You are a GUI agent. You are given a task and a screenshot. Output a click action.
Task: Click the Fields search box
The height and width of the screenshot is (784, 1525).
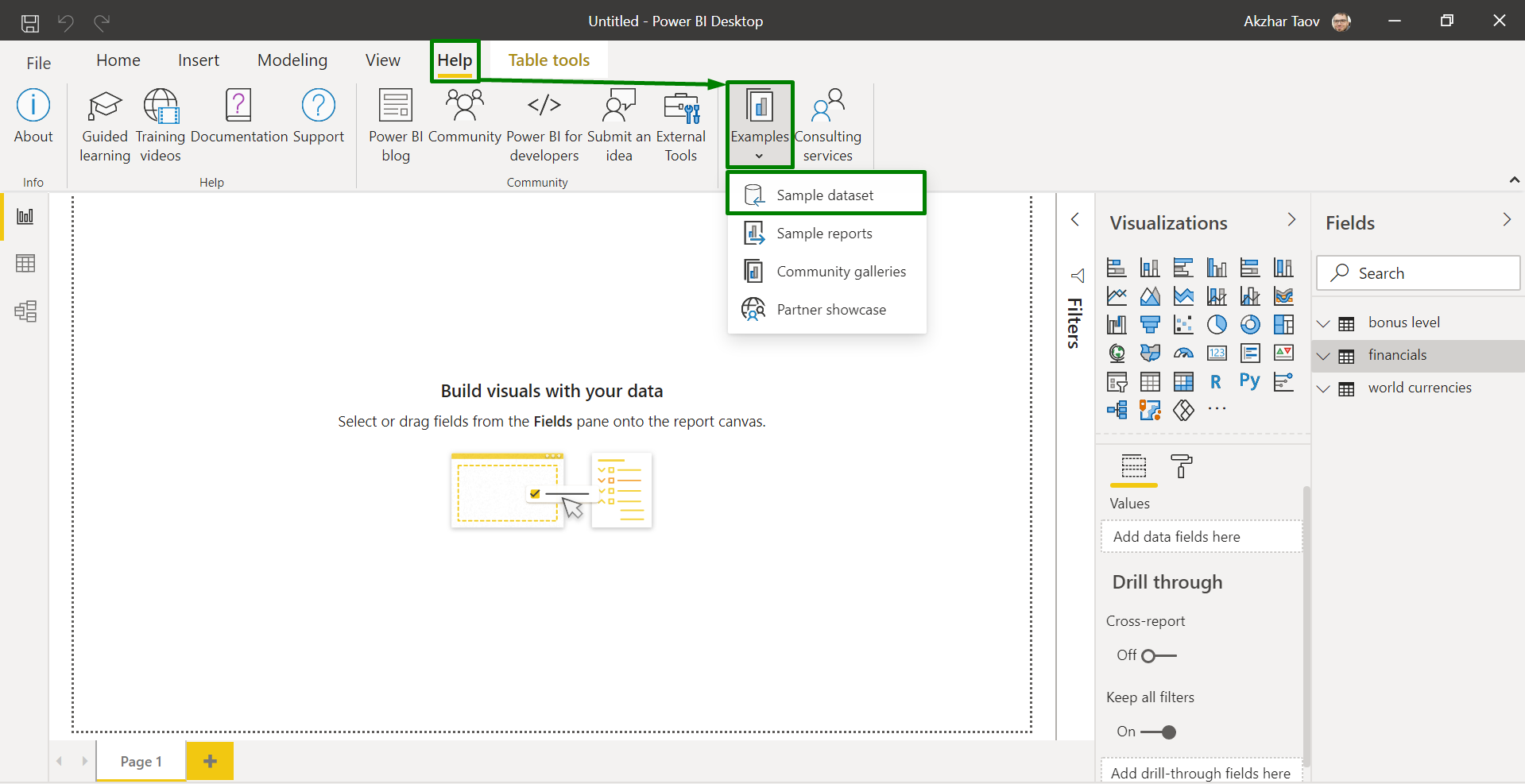tap(1419, 273)
